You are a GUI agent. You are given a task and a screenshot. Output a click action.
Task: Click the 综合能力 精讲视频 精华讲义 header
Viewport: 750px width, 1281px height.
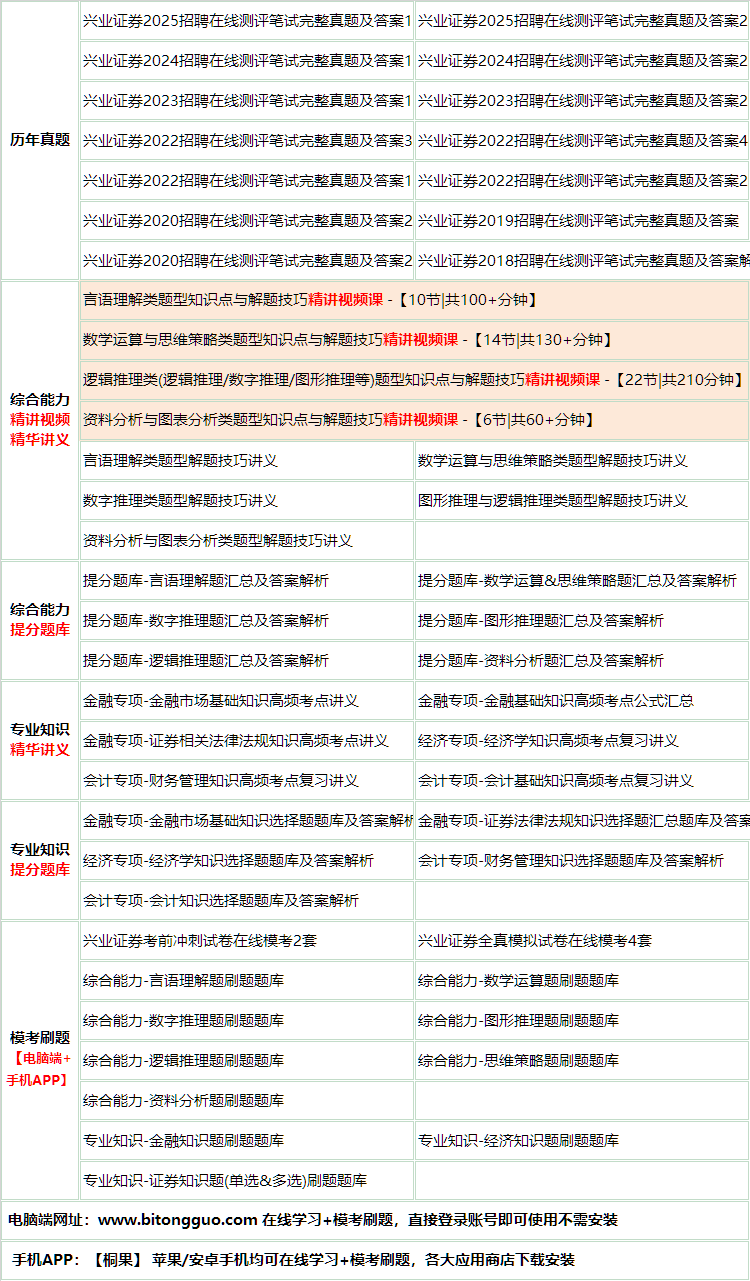[40, 420]
